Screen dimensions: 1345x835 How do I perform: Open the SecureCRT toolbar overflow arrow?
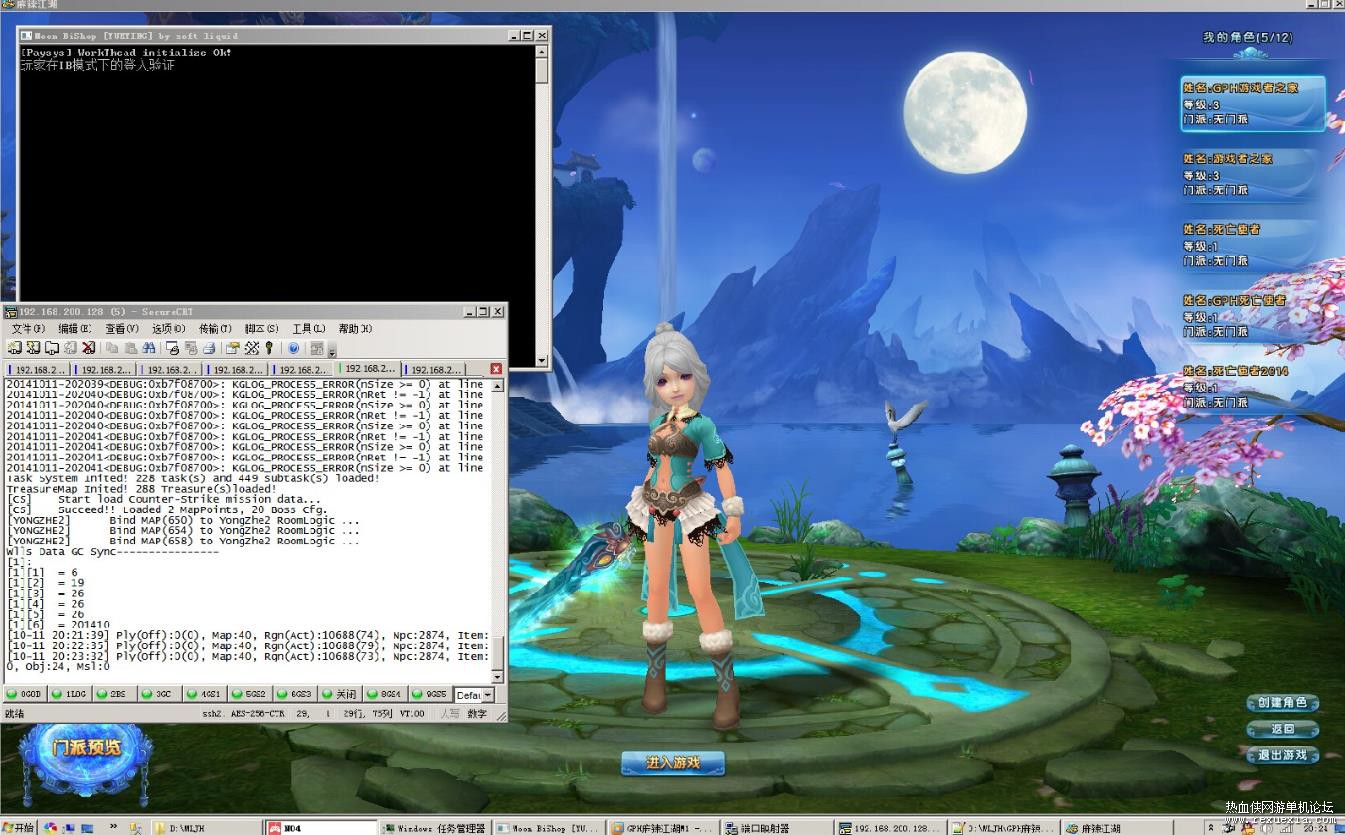click(x=332, y=351)
